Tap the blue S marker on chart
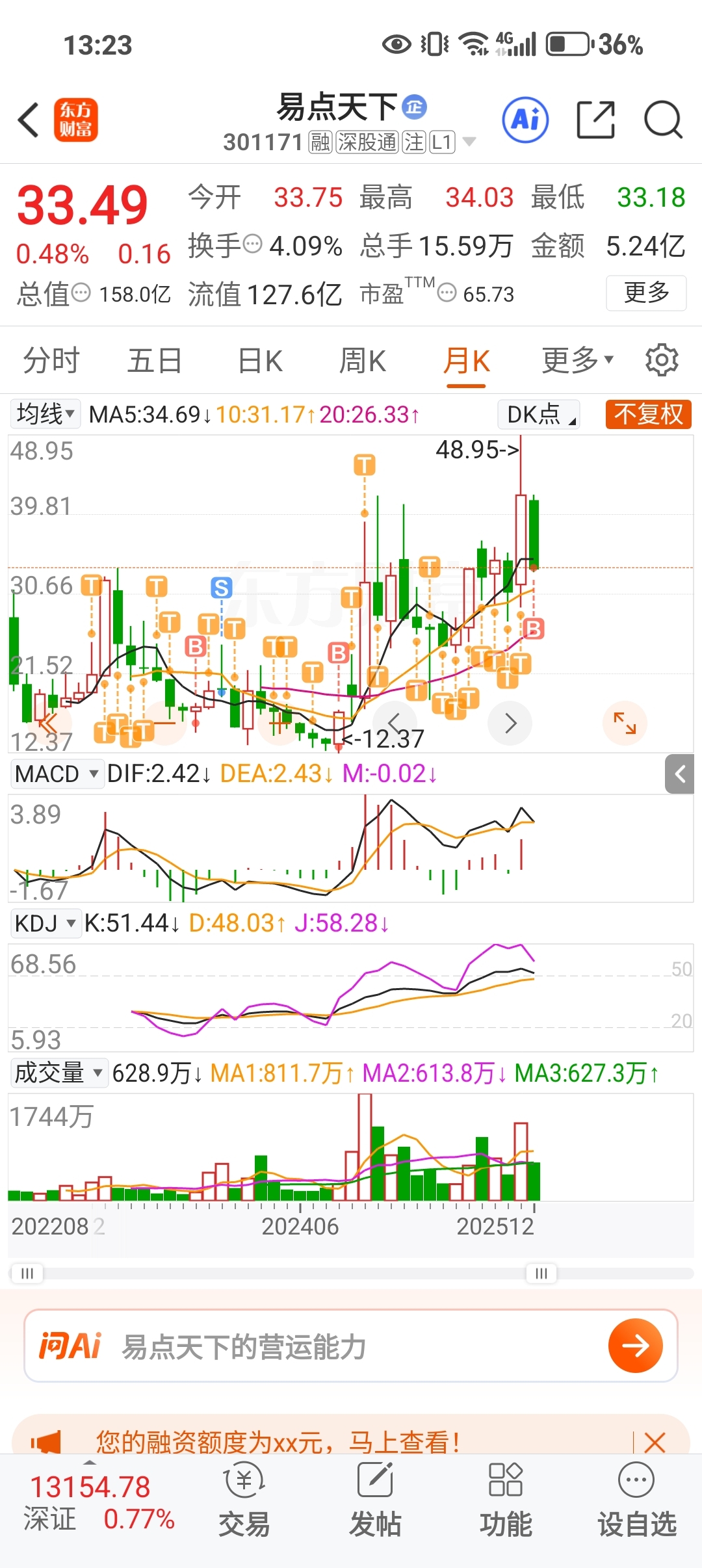The width and height of the screenshot is (702, 1568). point(222,588)
